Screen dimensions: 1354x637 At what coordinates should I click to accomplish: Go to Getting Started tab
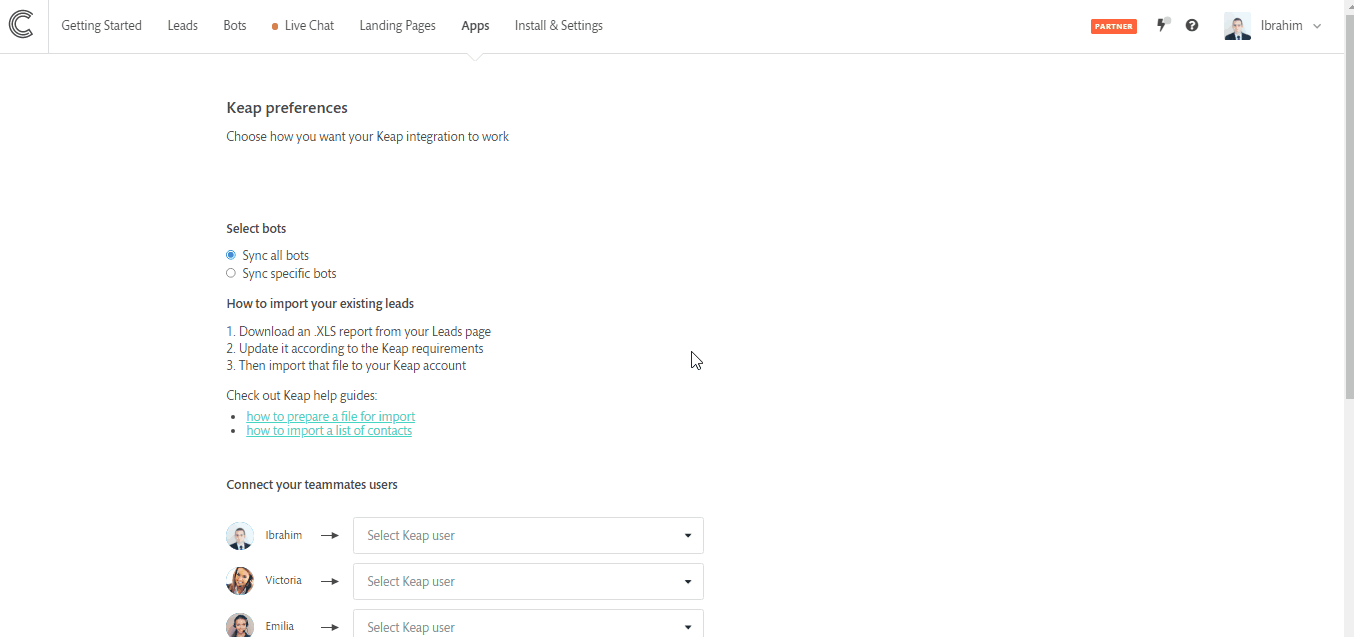pyautogui.click(x=101, y=26)
